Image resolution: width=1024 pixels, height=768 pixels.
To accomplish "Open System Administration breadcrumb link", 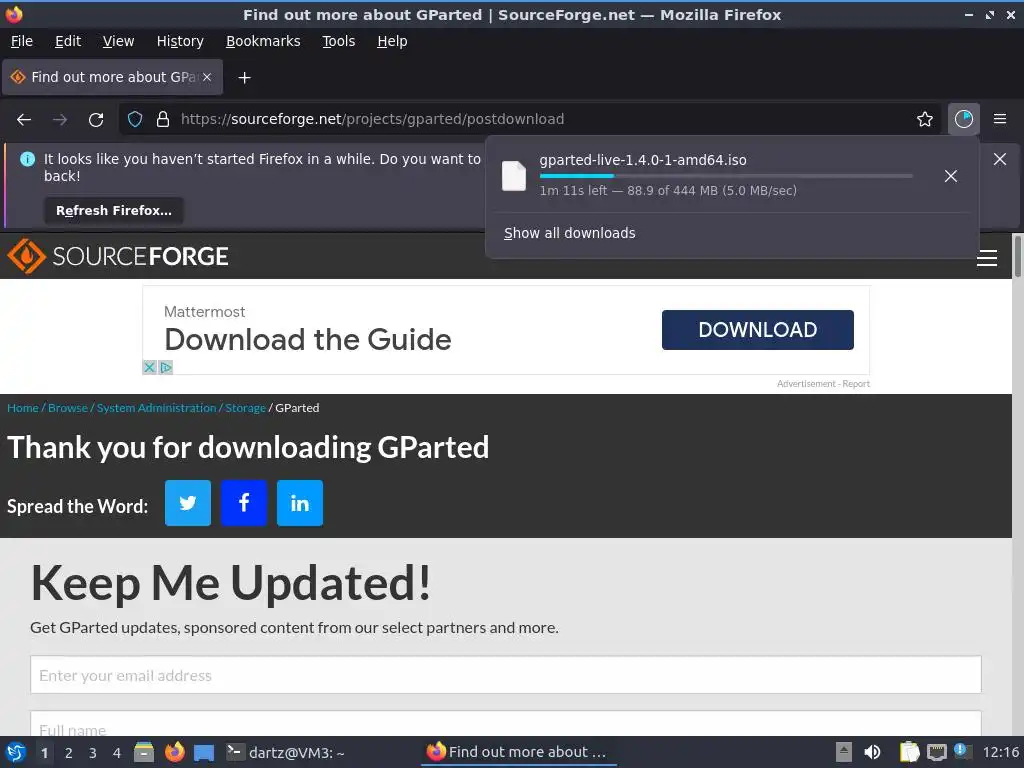I will coord(157,408).
